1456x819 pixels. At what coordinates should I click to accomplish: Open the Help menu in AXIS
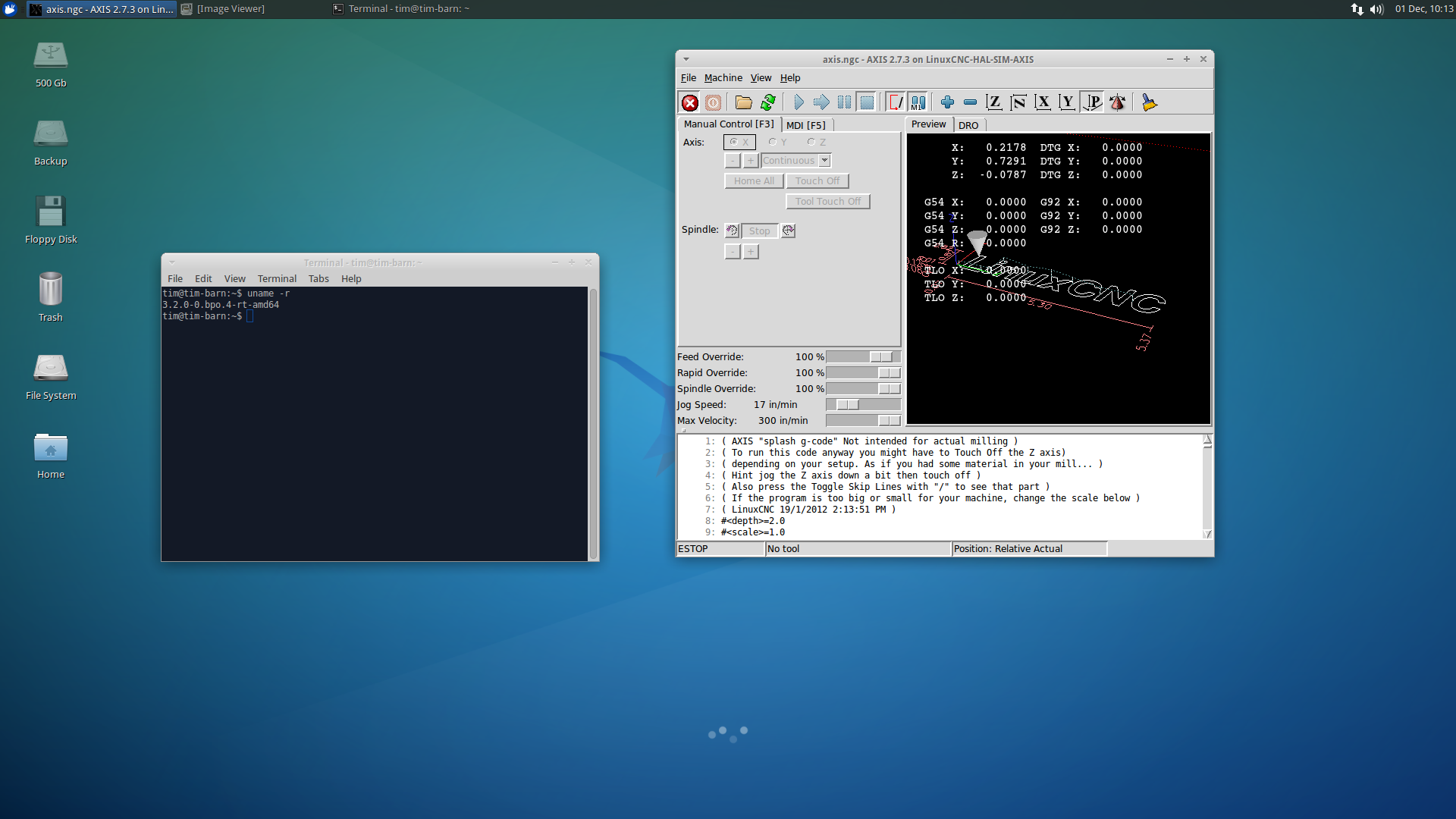[790, 78]
